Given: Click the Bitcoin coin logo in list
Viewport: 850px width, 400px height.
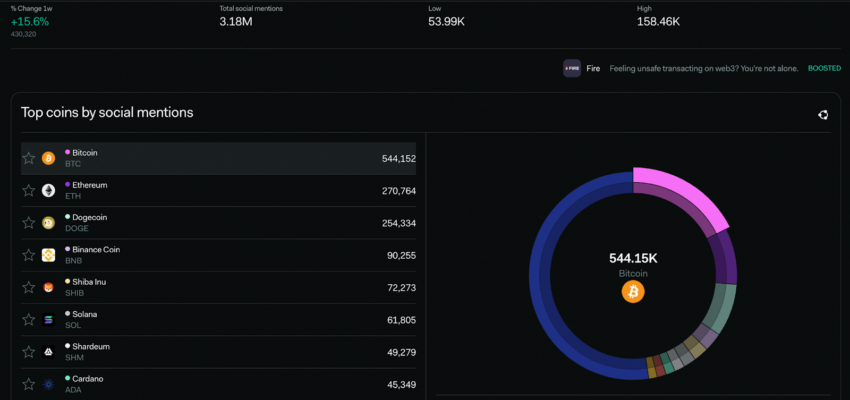Looking at the screenshot, I should click(49, 158).
